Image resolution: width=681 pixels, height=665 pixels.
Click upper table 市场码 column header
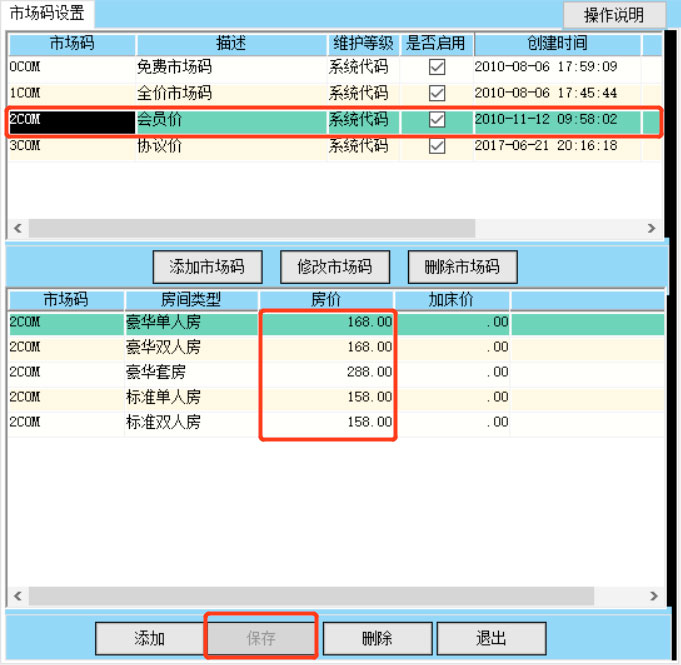click(x=72, y=43)
